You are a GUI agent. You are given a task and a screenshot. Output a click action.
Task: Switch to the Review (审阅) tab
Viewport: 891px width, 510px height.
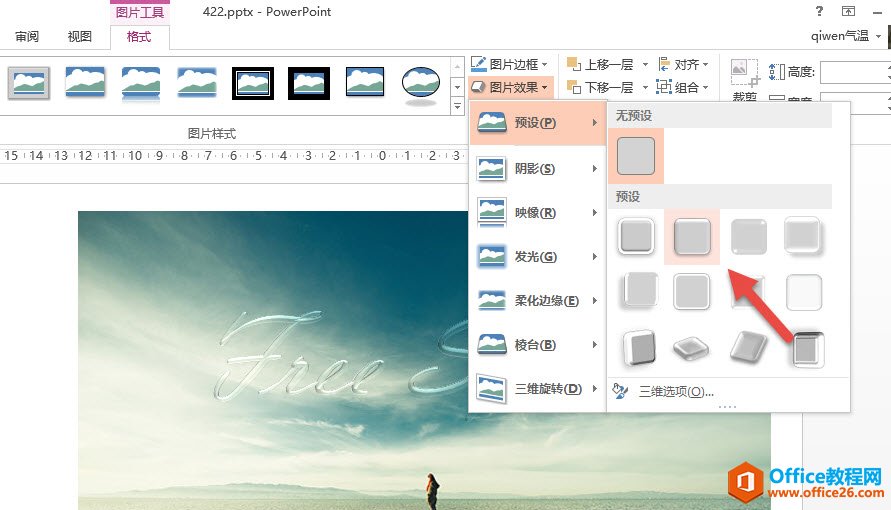point(27,37)
